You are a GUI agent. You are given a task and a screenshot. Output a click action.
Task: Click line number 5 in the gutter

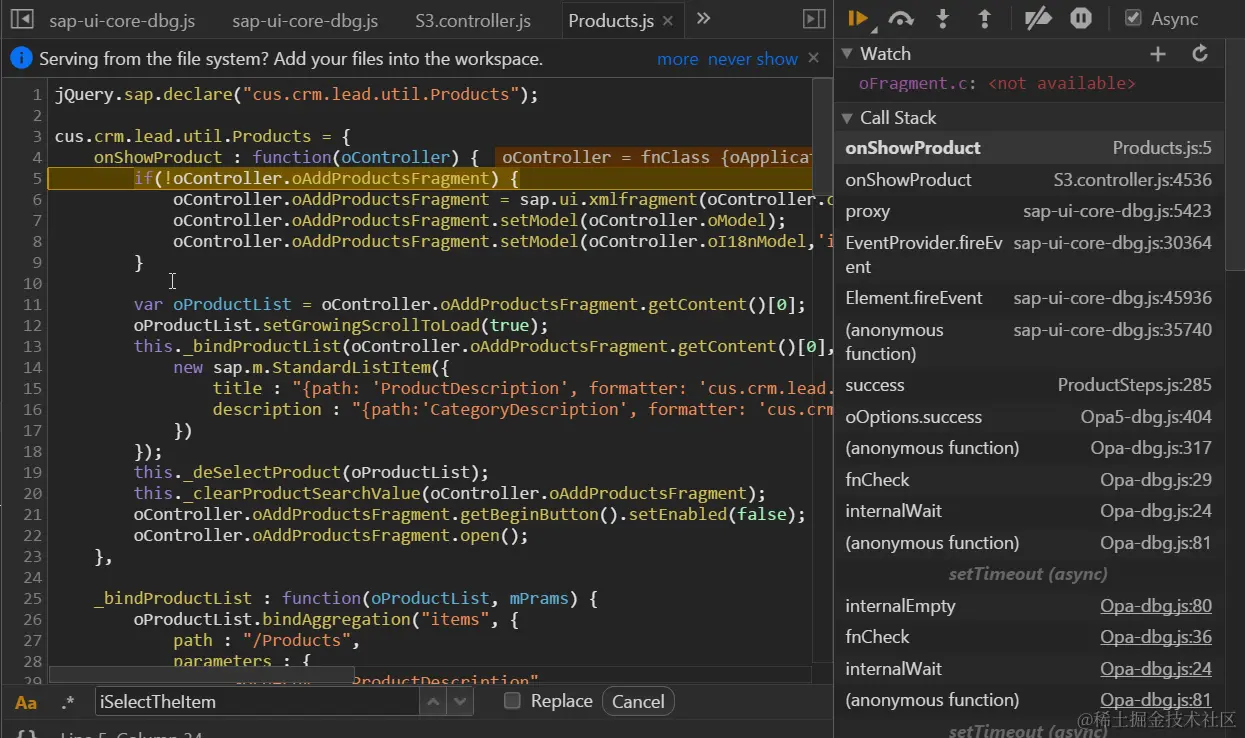36,179
